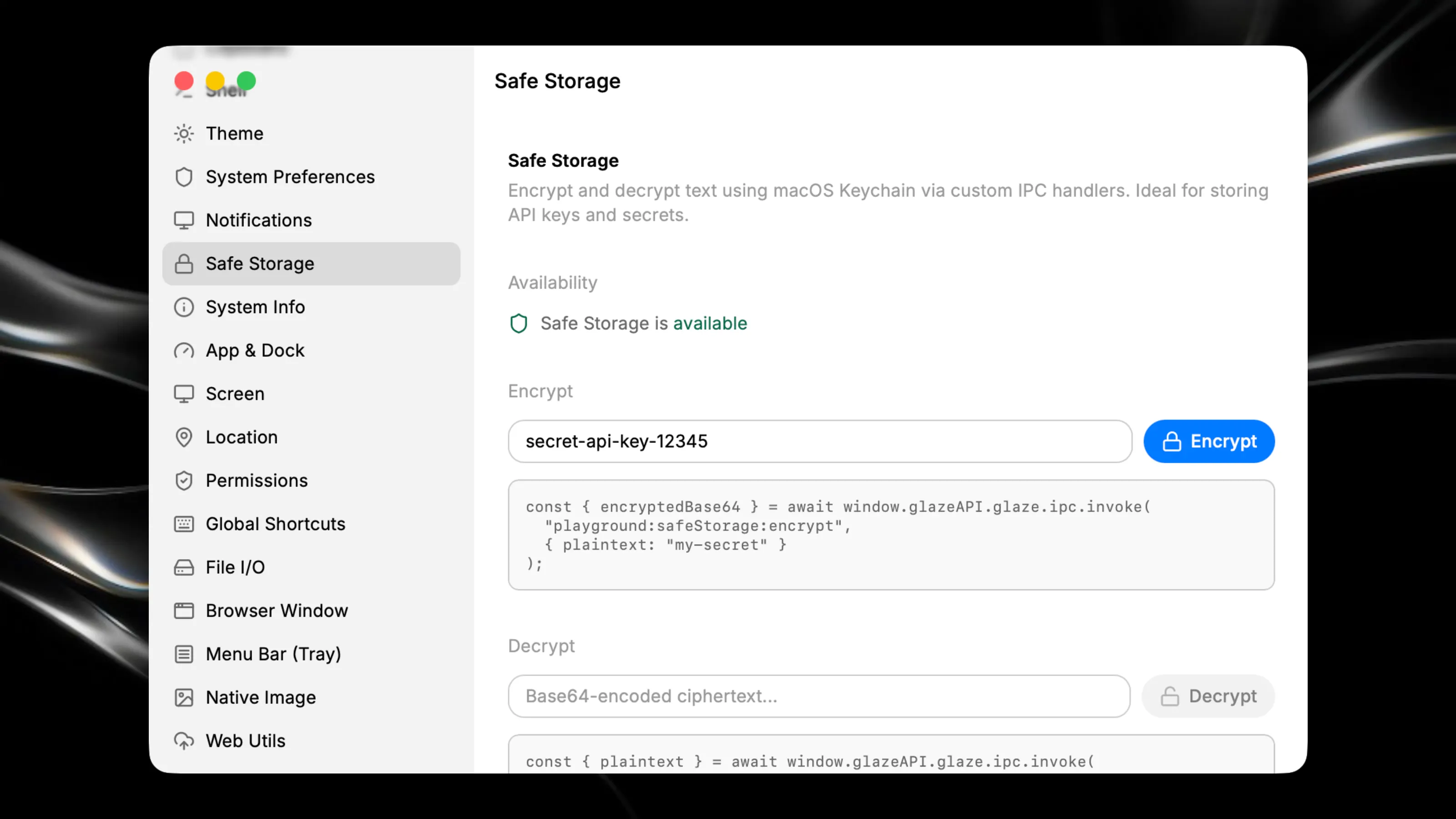Click the hard drive icon beside File I/O
Viewport: 1456px width, 819px height.
click(184, 567)
